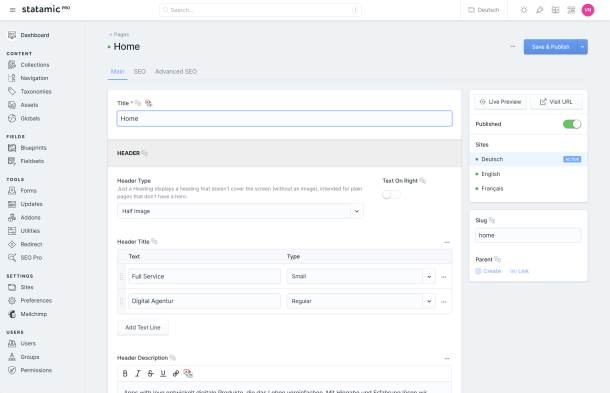The image size is (610, 393).
Task: Open Globals in the sidebar
Action: pos(24,118)
